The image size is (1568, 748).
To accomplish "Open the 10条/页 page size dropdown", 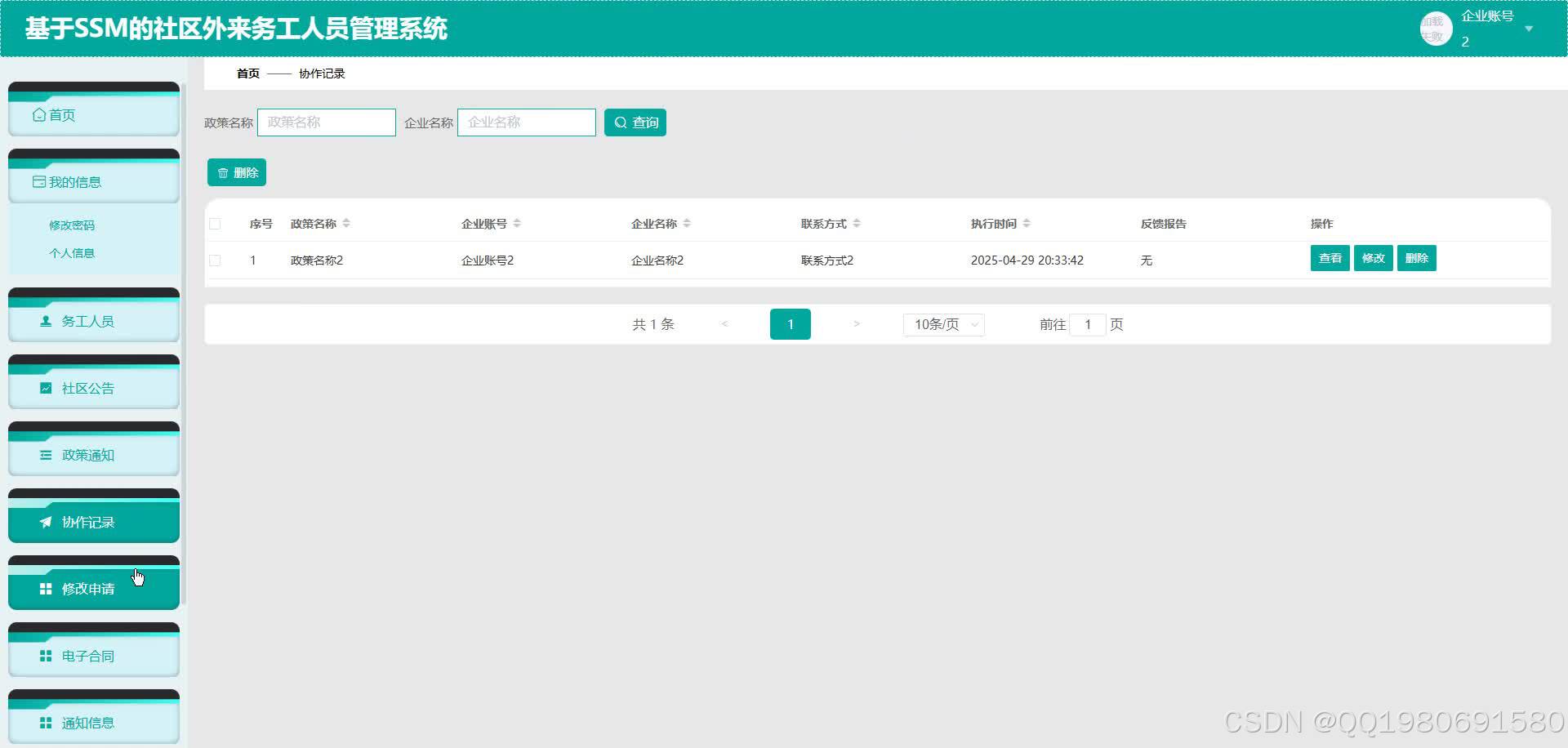I will tap(943, 324).
